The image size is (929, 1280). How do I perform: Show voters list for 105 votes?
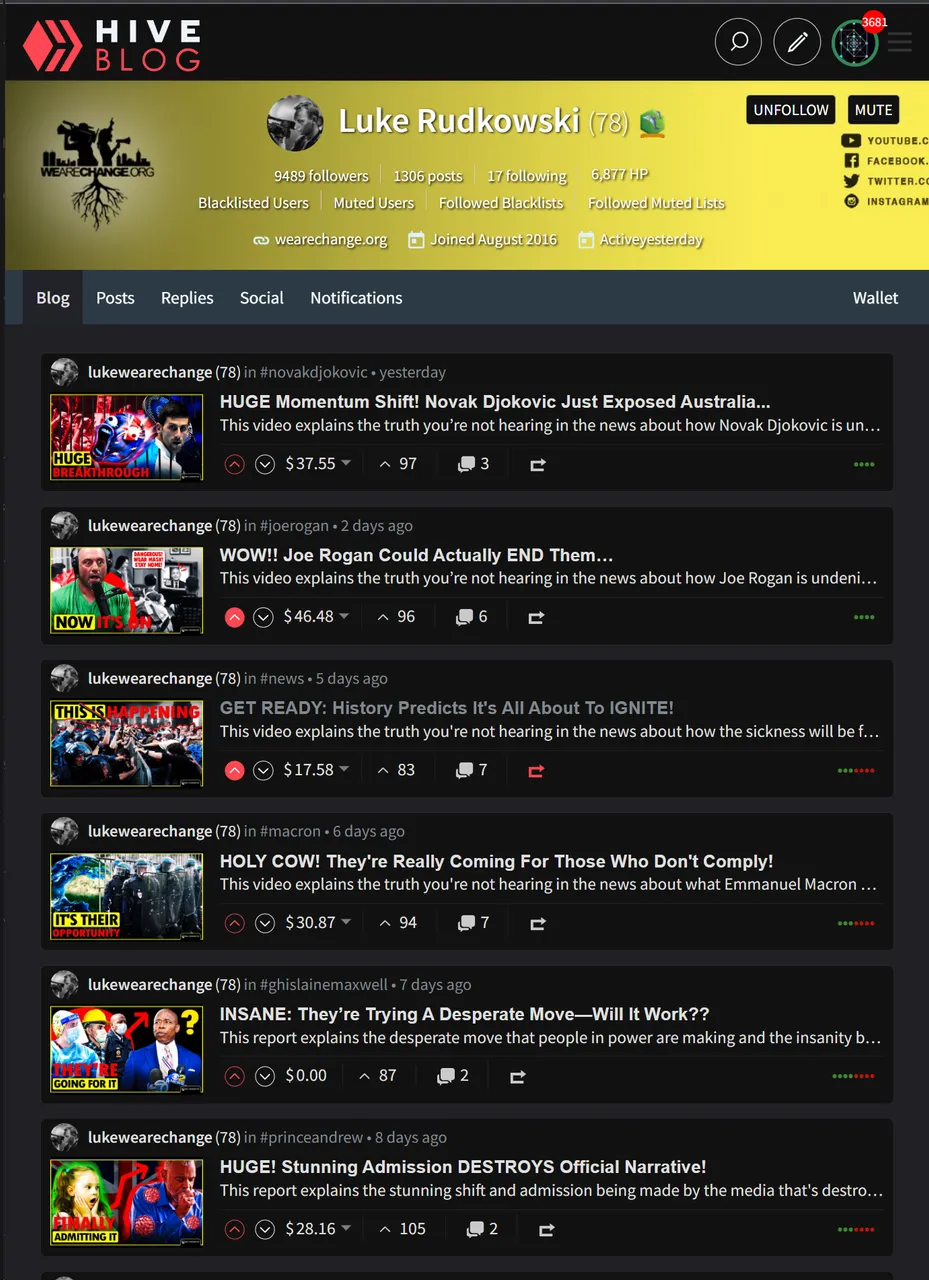(x=401, y=1229)
